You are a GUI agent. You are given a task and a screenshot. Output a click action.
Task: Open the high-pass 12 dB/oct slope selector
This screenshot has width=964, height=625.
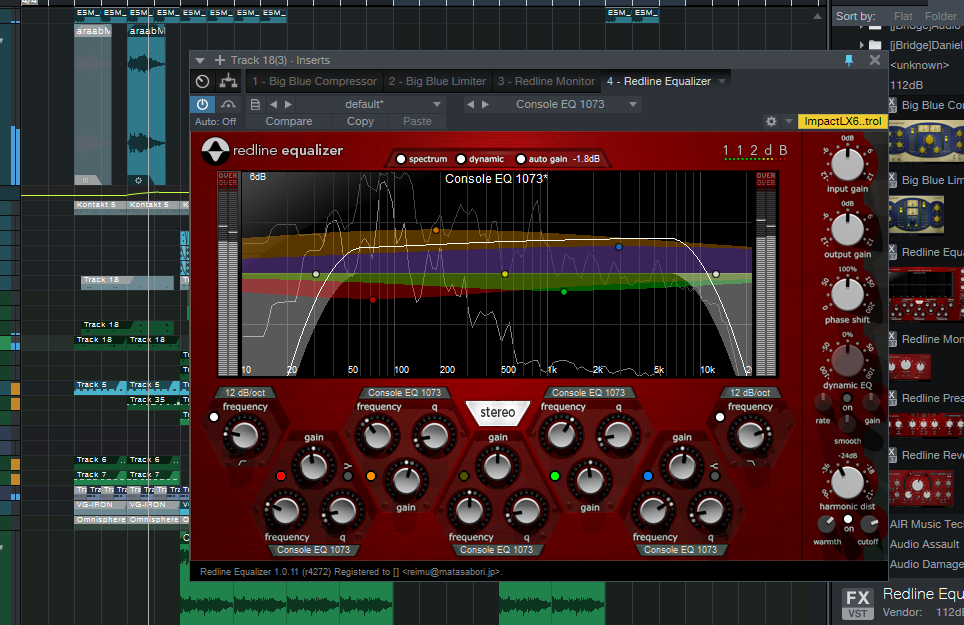point(245,393)
